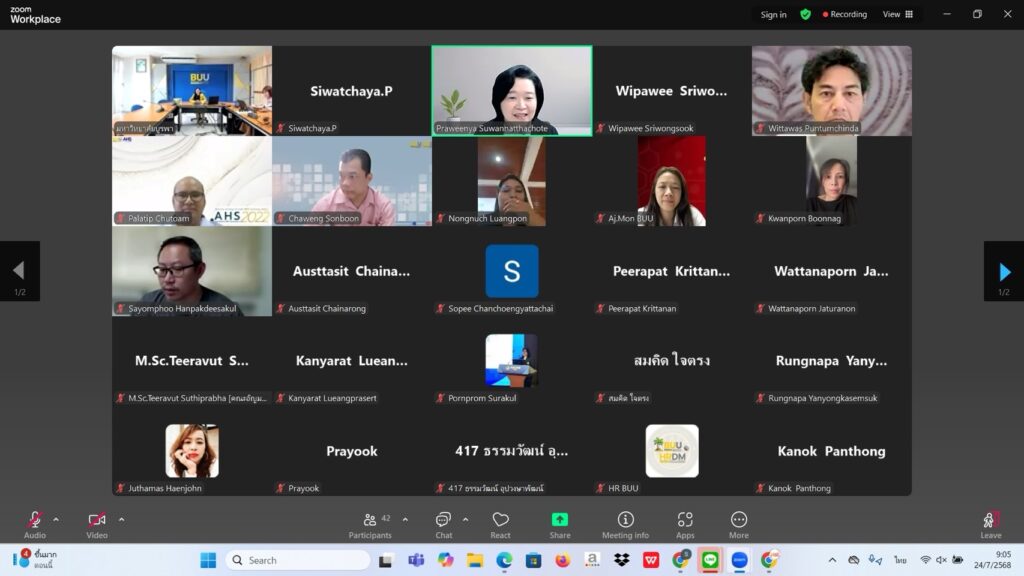
Task: Open the Apps panel
Action: point(685,524)
